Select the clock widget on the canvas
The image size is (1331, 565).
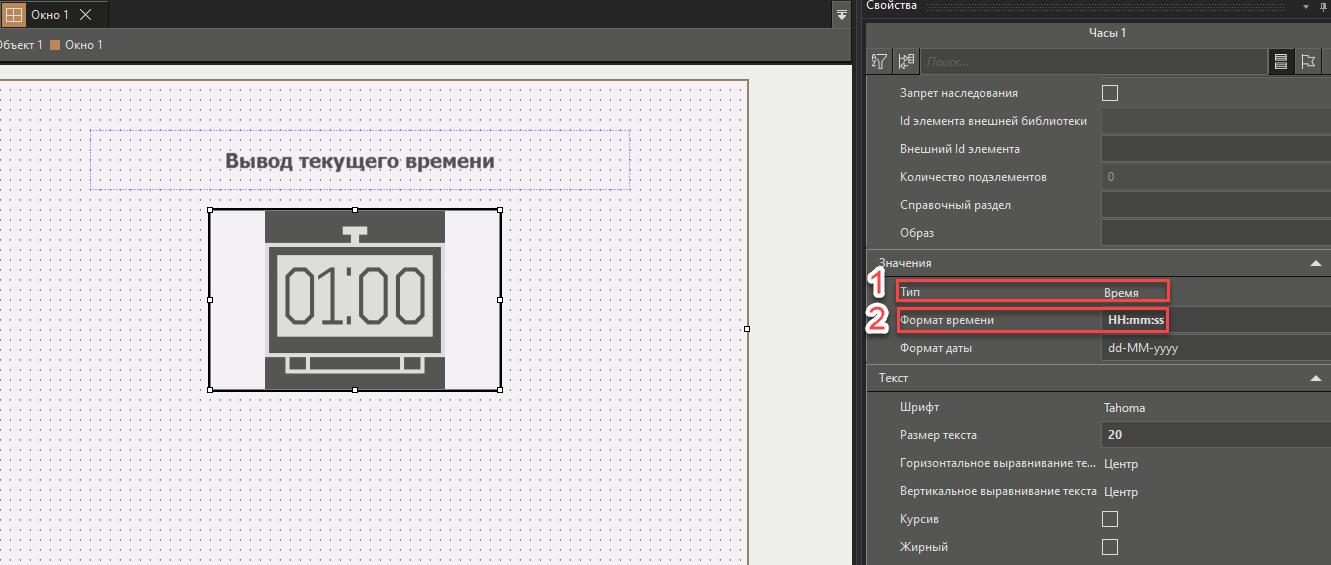355,300
